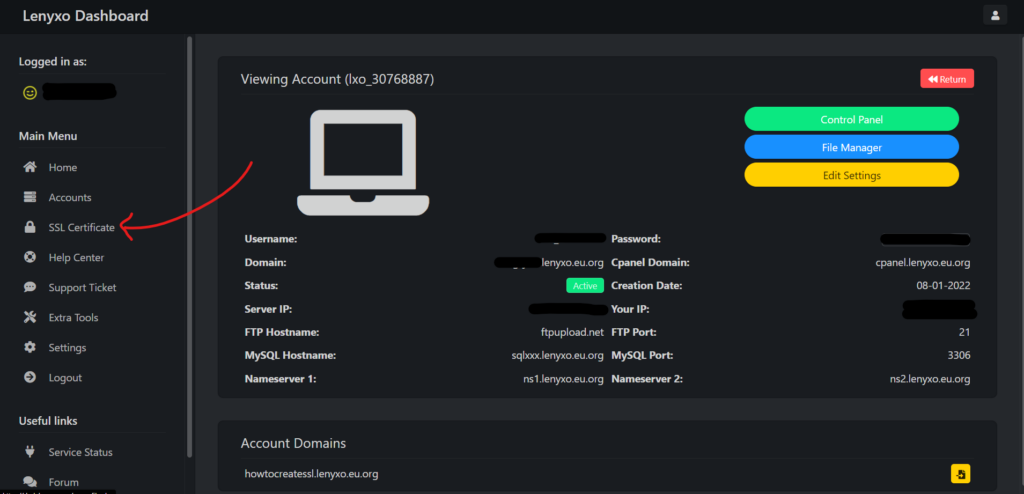Image resolution: width=1024 pixels, height=494 pixels.
Task: Click the sqlxxx.lenyxo.eu.org MySQL hostname
Action: (558, 356)
